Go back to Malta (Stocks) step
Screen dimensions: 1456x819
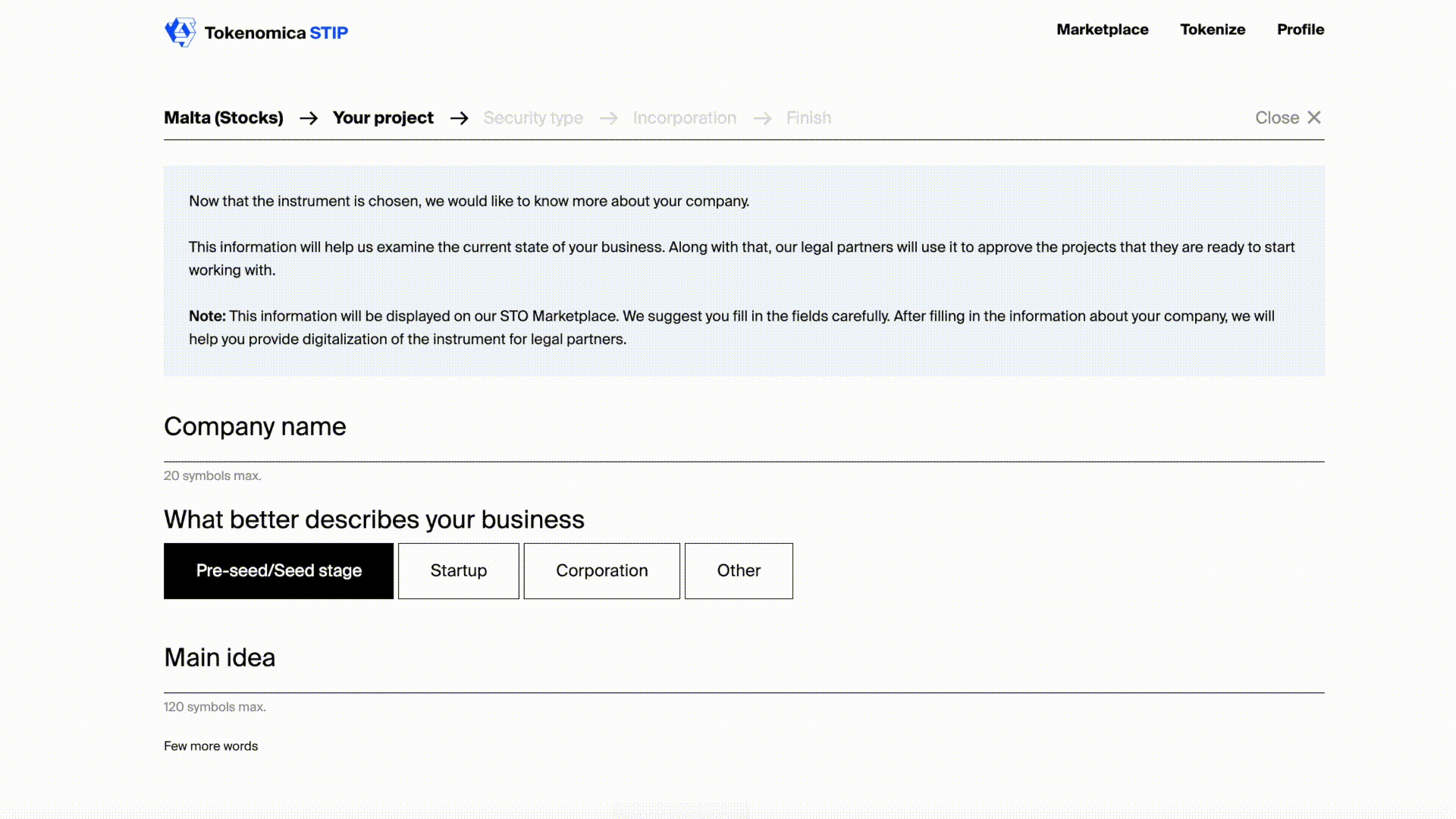(x=224, y=118)
